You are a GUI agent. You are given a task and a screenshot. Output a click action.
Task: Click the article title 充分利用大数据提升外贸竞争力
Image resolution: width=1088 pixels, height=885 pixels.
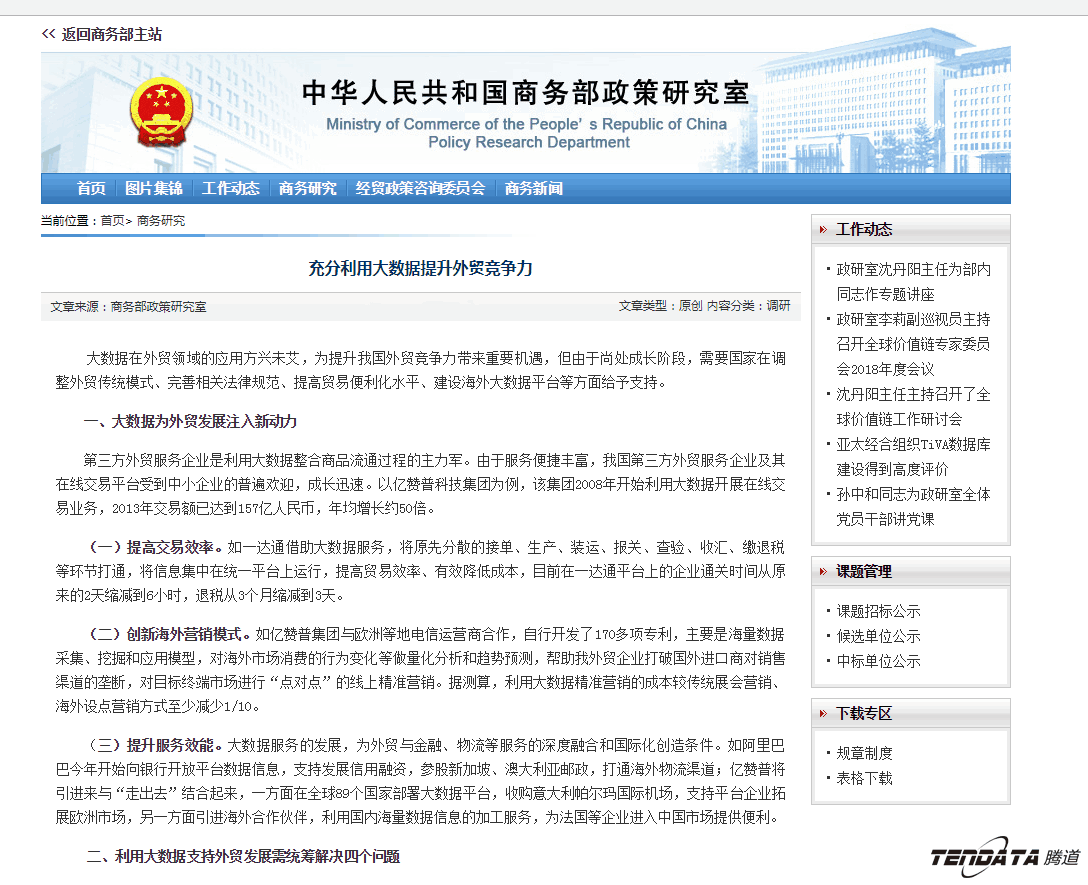coord(420,267)
